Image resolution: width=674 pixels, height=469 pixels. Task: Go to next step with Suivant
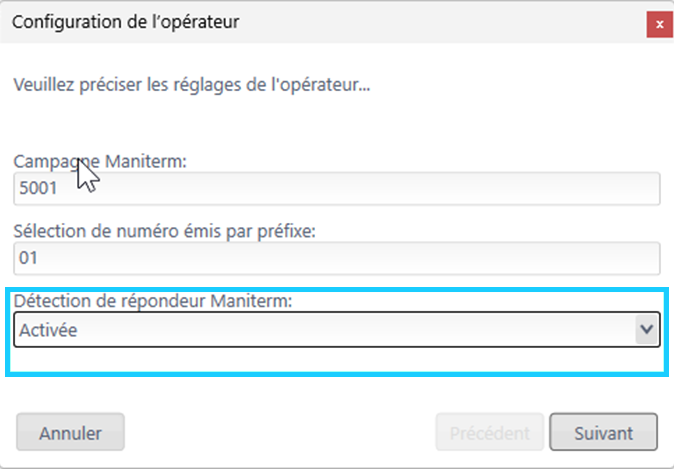pyautogui.click(x=604, y=432)
